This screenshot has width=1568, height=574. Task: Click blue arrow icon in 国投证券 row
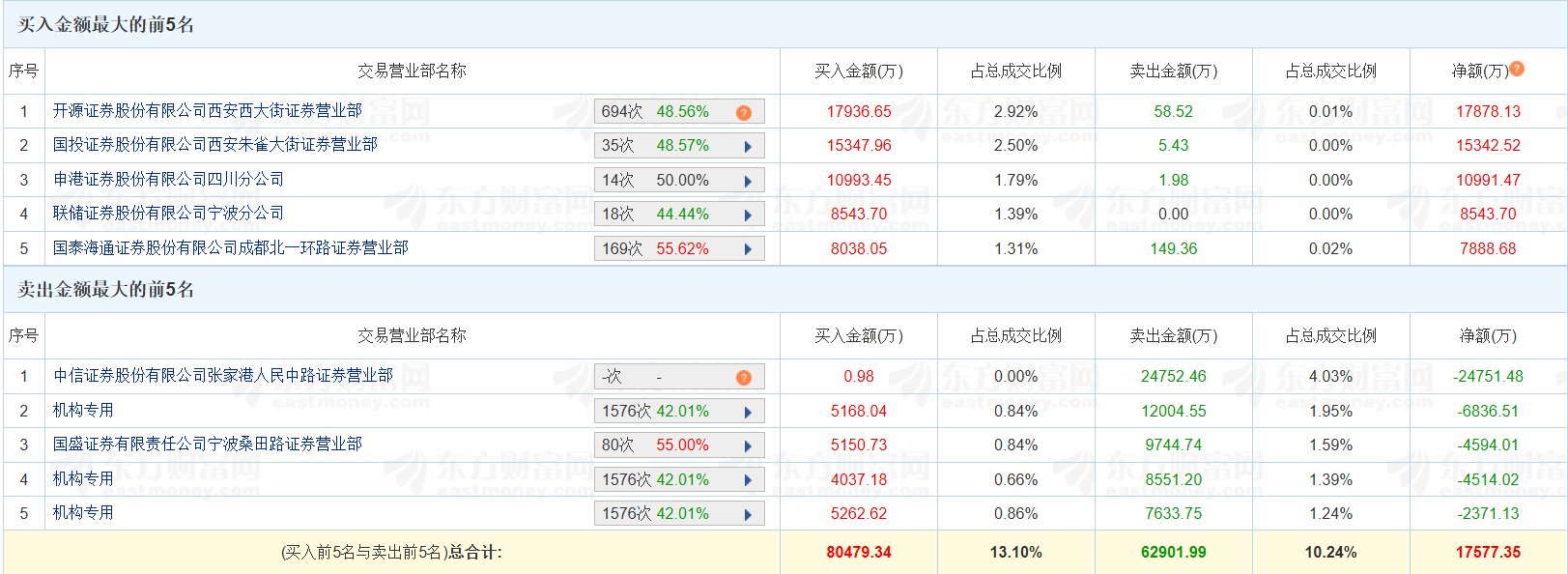[748, 147]
